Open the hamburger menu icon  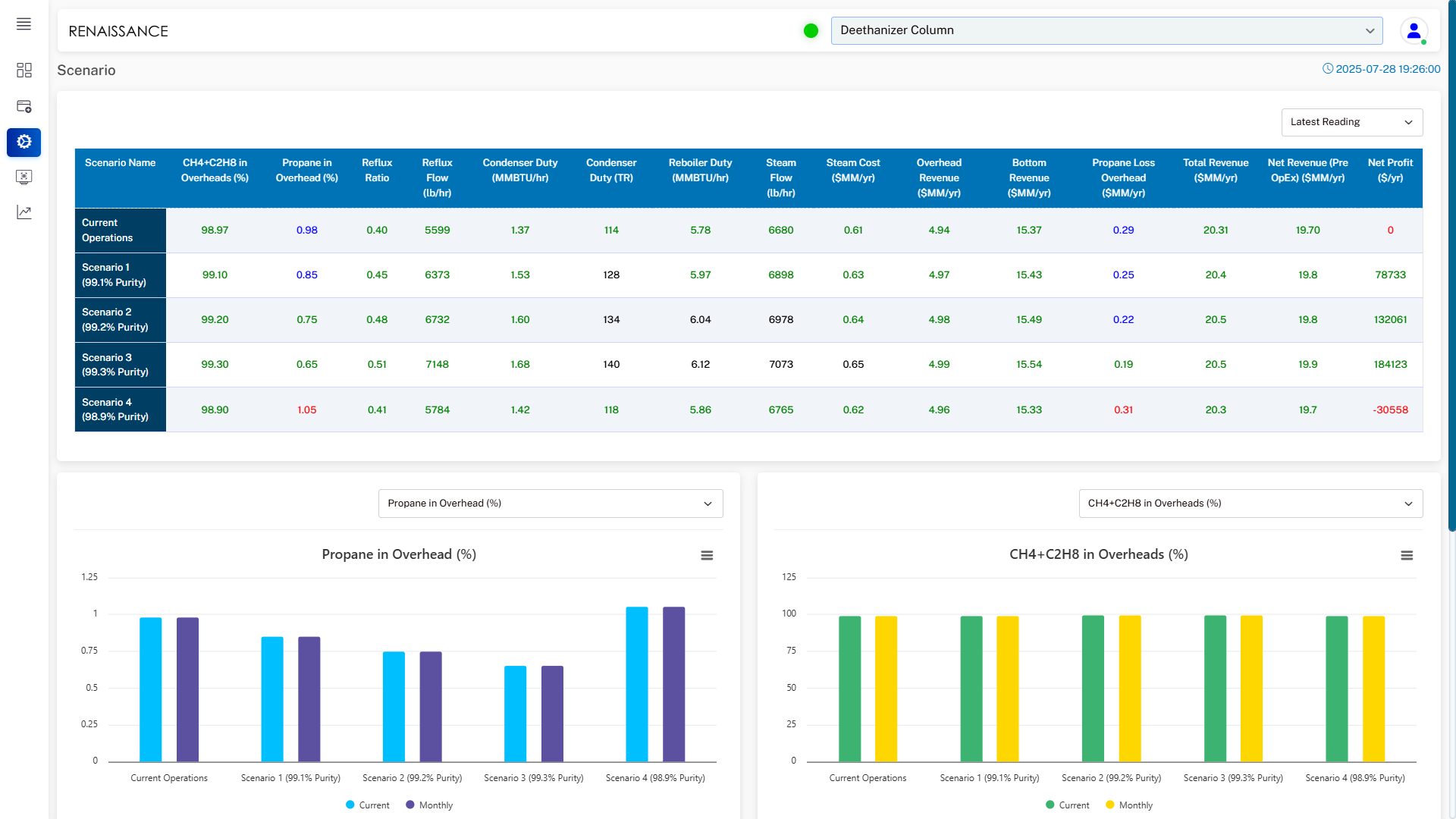[x=24, y=24]
